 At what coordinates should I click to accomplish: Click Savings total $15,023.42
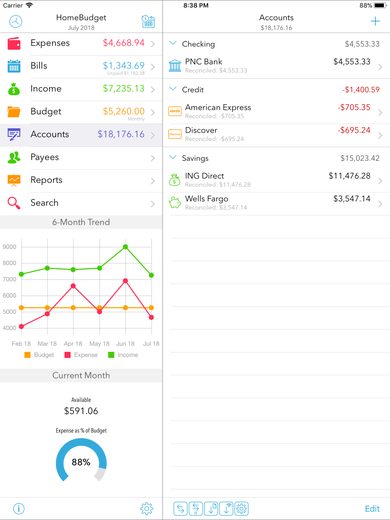[x=360, y=158]
